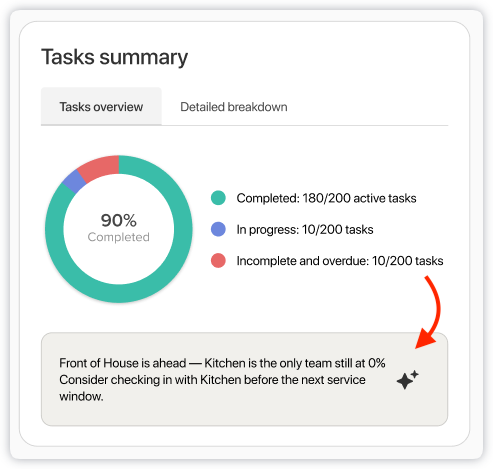Viewport: 493px width, 469px height.
Task: Click the 90% value in the donut center
Action: point(119,220)
